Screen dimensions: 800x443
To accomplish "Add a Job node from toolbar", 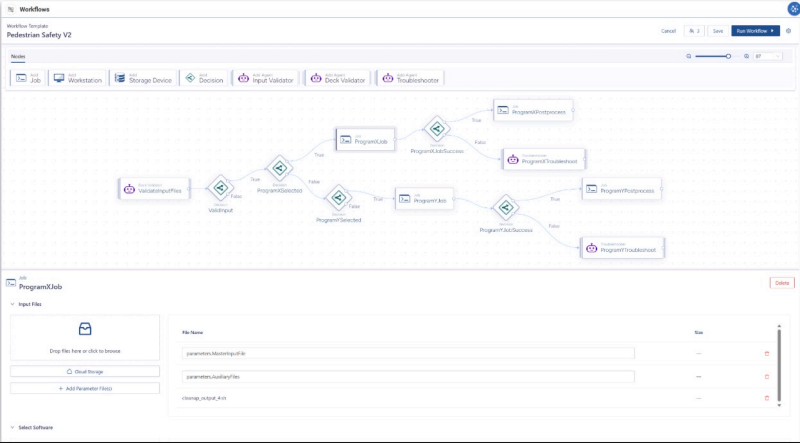I will pos(28,78).
